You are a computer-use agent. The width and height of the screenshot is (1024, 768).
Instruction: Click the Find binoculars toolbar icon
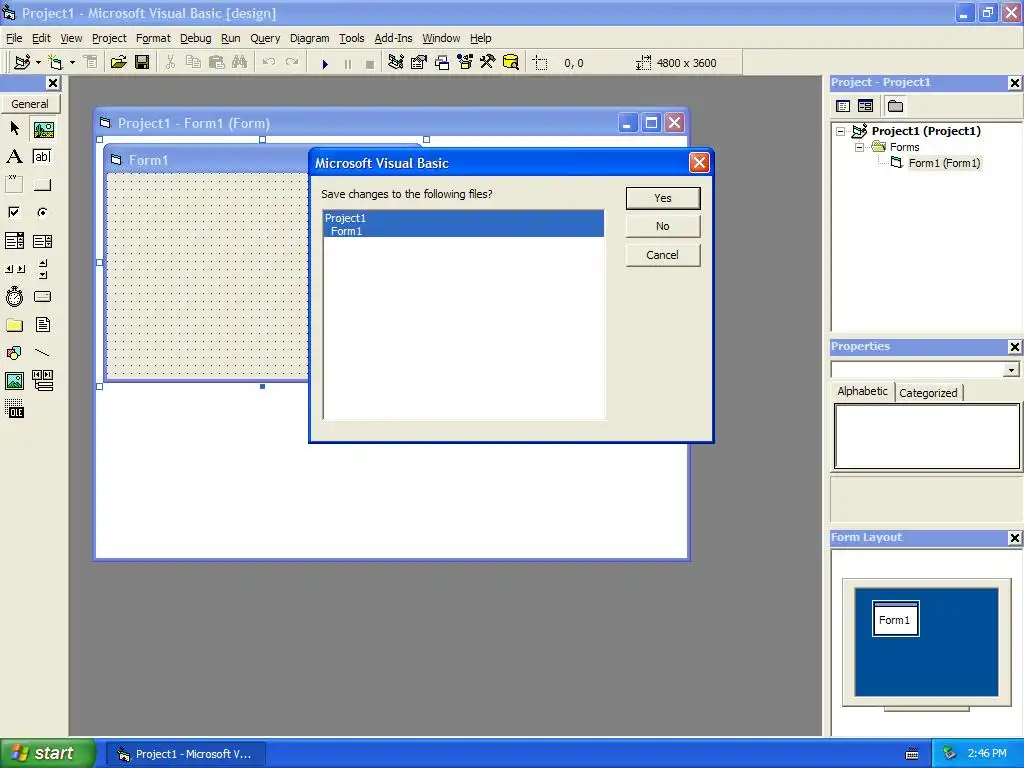(240, 63)
